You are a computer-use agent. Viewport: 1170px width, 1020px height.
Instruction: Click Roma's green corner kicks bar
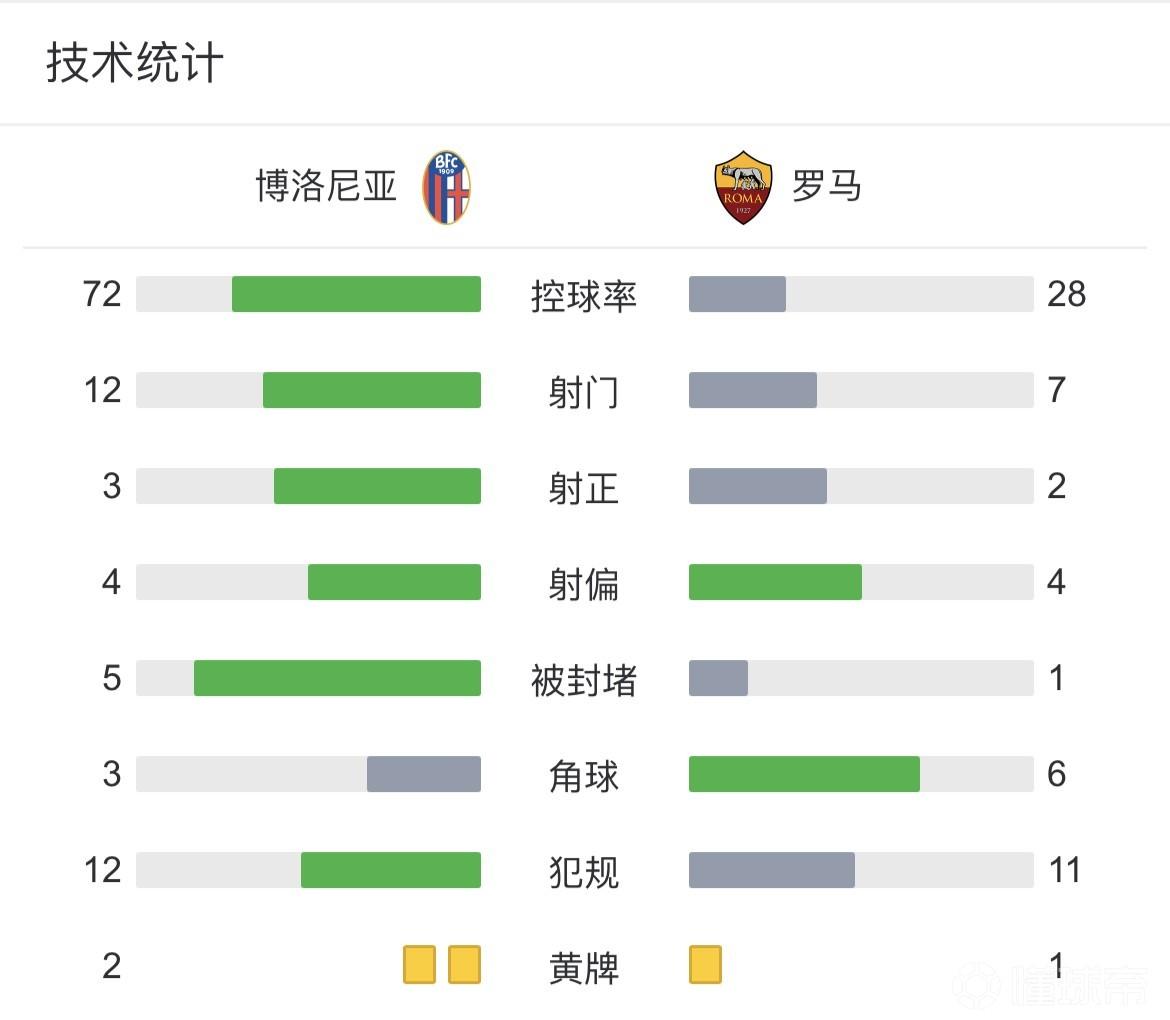pyautogui.click(x=804, y=774)
